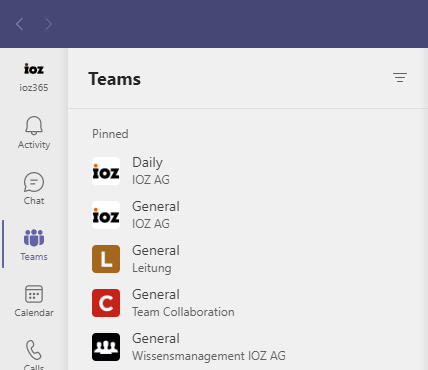Click the filter icon next to Teams
This screenshot has width=428, height=370.
click(x=400, y=78)
